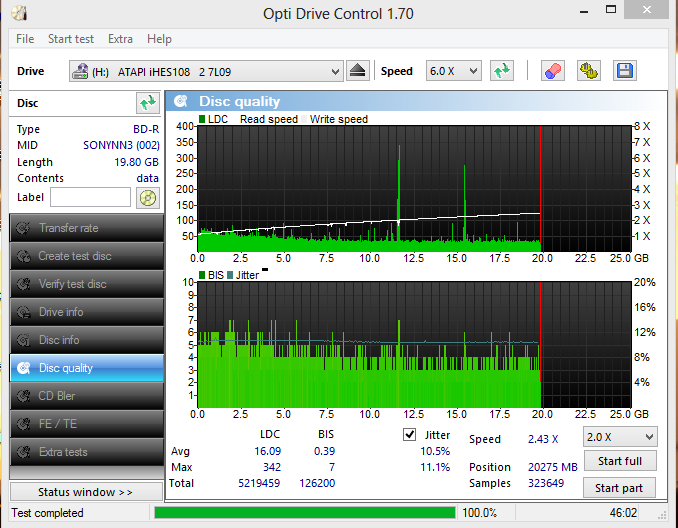This screenshot has height=528, width=678.
Task: Click the Verify test disc sidebar icon
Action: pos(23,284)
